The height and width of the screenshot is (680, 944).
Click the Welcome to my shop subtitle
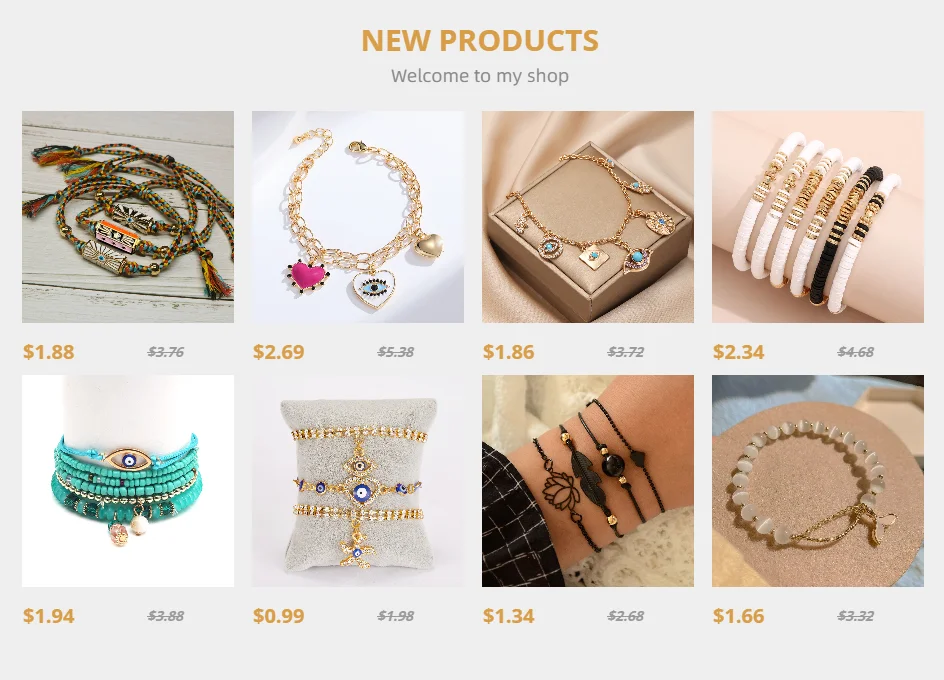[480, 76]
